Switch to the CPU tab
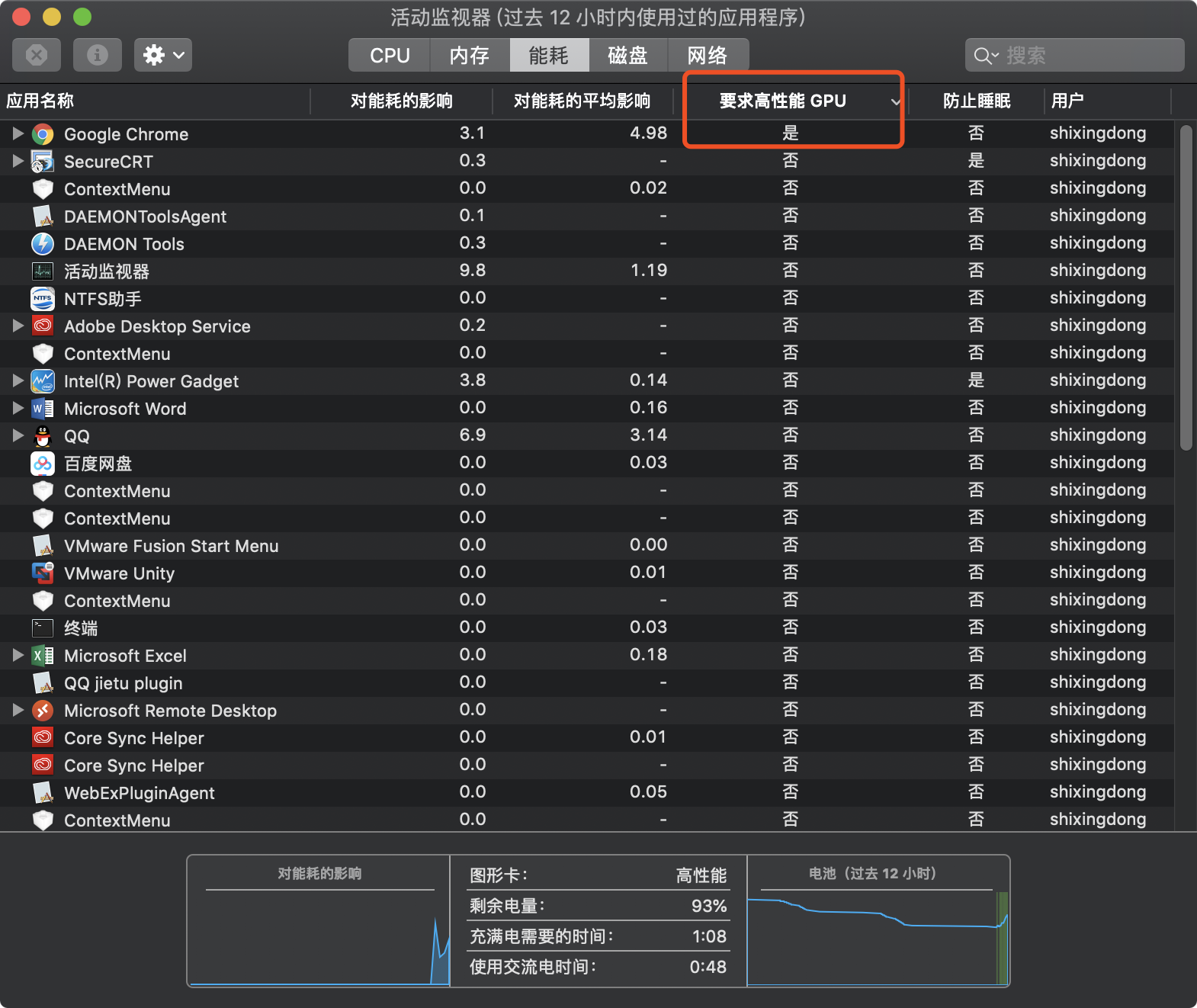The height and width of the screenshot is (1008, 1197). 390,55
